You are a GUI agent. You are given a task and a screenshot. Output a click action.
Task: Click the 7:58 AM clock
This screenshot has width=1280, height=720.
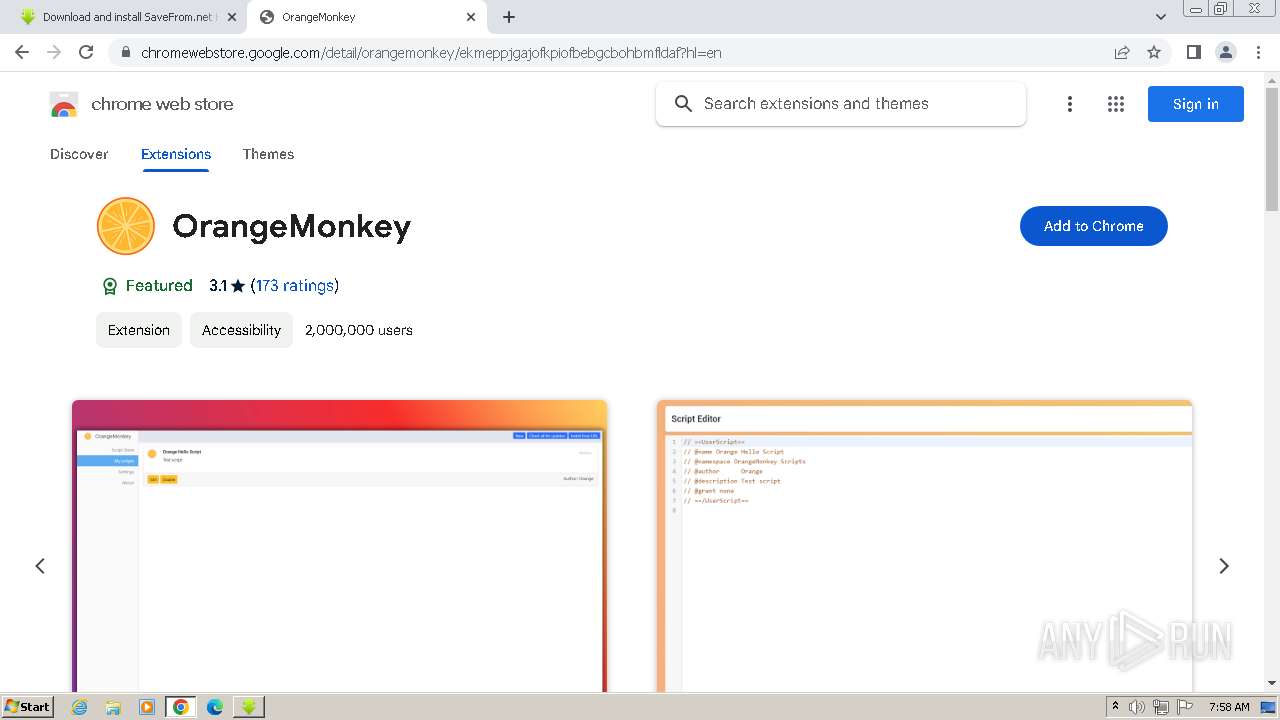(1229, 707)
